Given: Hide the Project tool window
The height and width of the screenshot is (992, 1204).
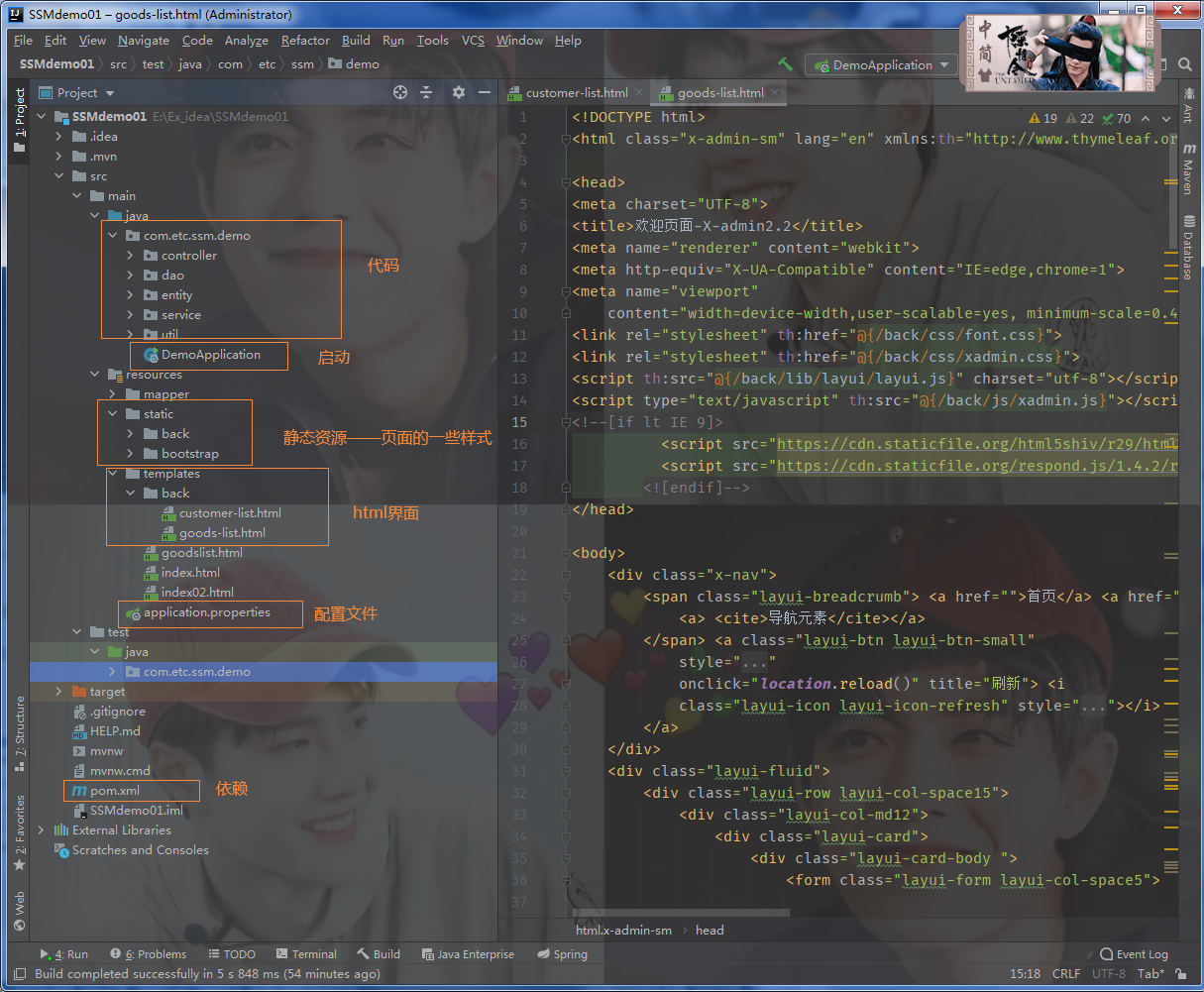Looking at the screenshot, I should click(485, 92).
